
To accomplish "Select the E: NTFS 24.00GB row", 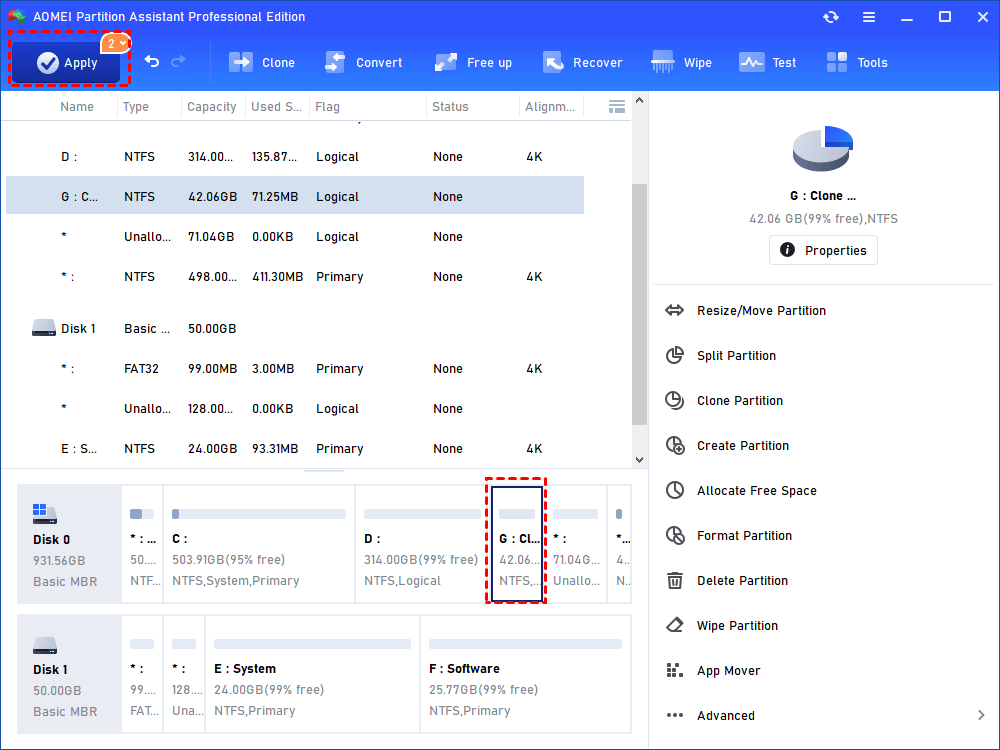I will pyautogui.click(x=295, y=449).
